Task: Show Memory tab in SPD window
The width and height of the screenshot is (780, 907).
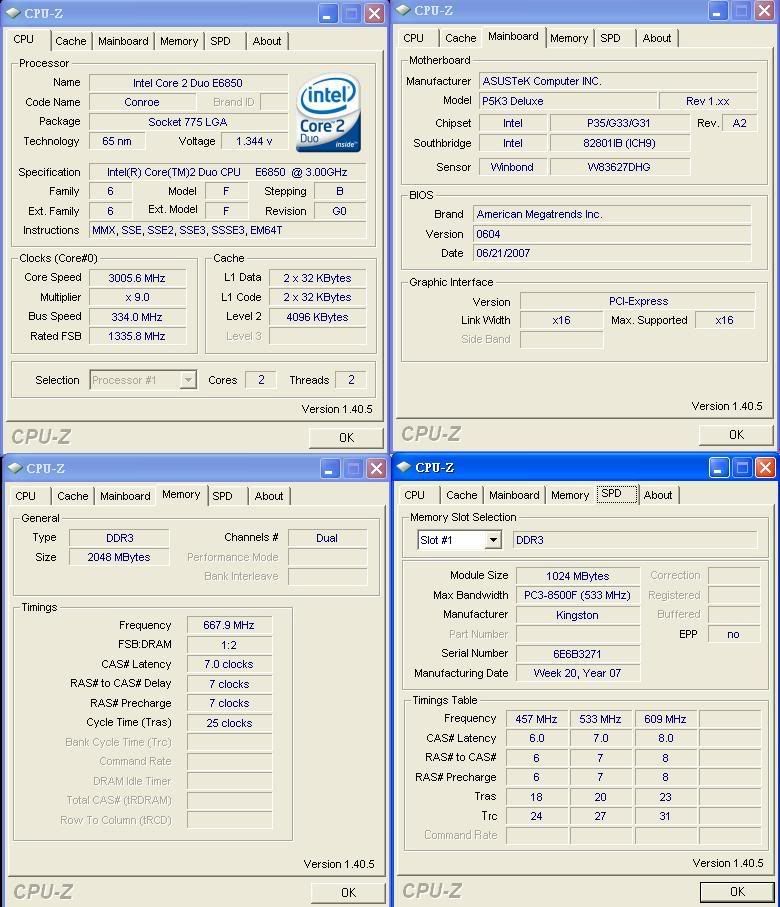Action: pos(570,495)
